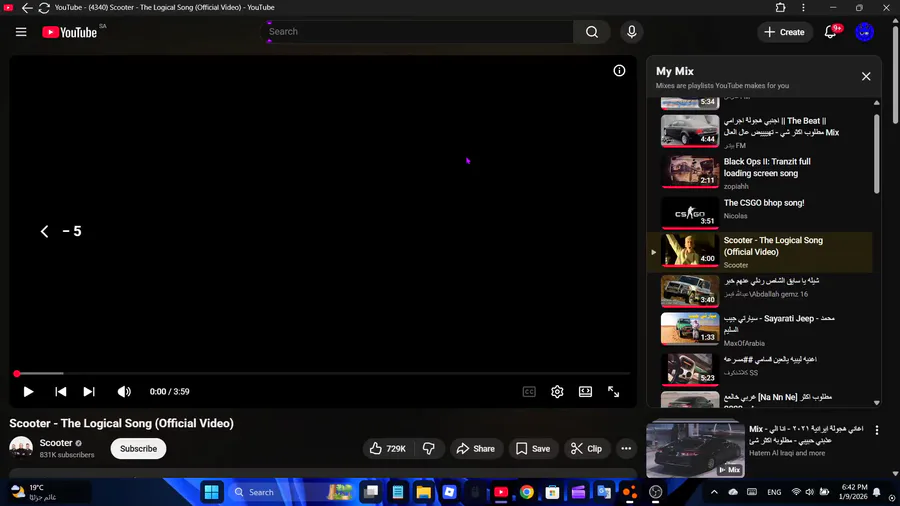Close the My Mix playlist panel
Image resolution: width=900 pixels, height=506 pixels.
(x=866, y=76)
